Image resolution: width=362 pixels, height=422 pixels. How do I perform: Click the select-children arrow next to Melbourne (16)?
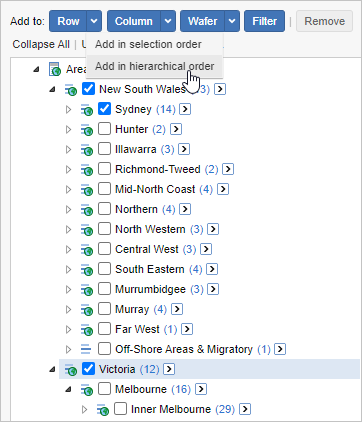click(x=201, y=389)
